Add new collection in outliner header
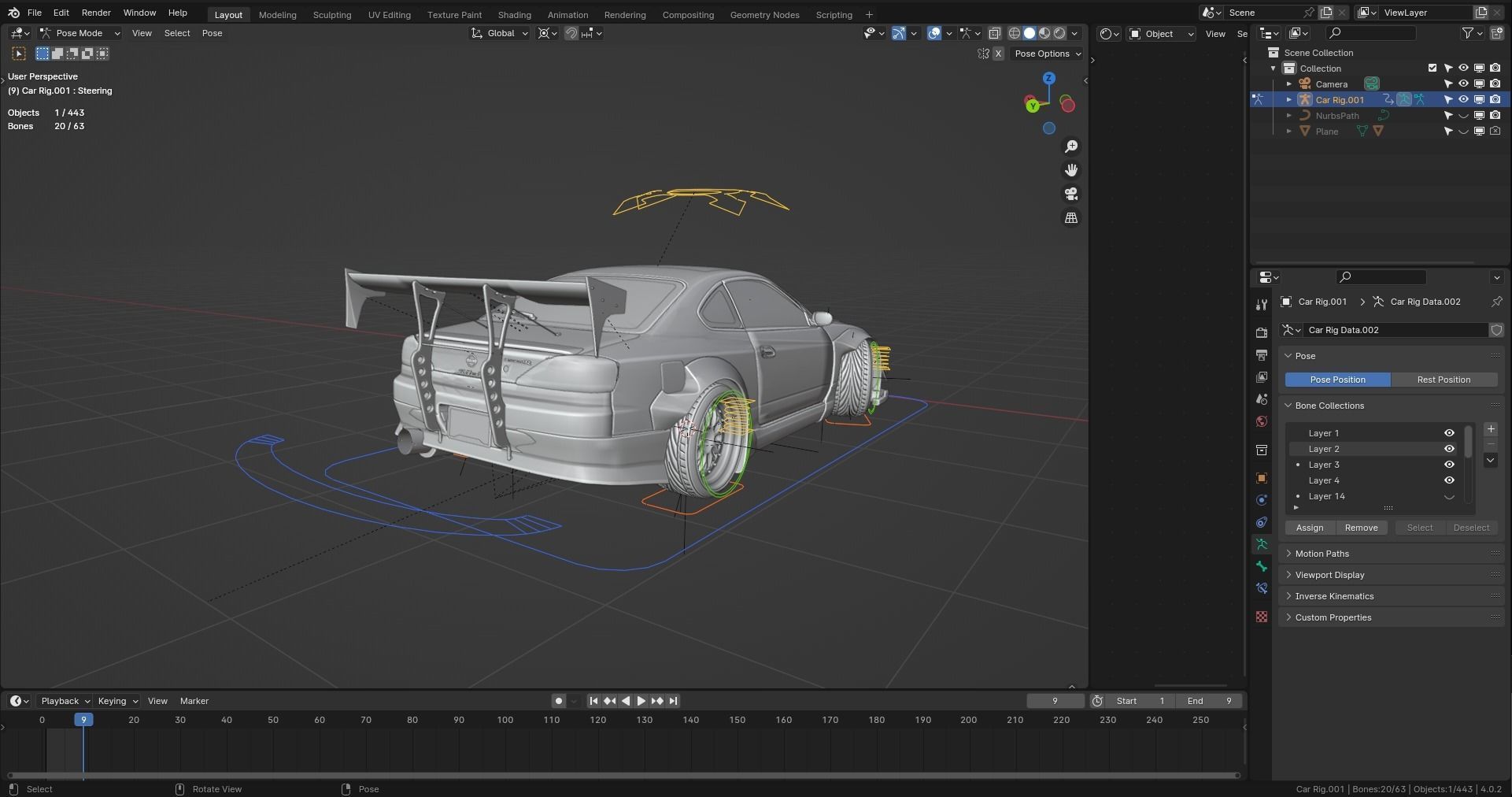This screenshot has height=797, width=1512. [x=1497, y=32]
